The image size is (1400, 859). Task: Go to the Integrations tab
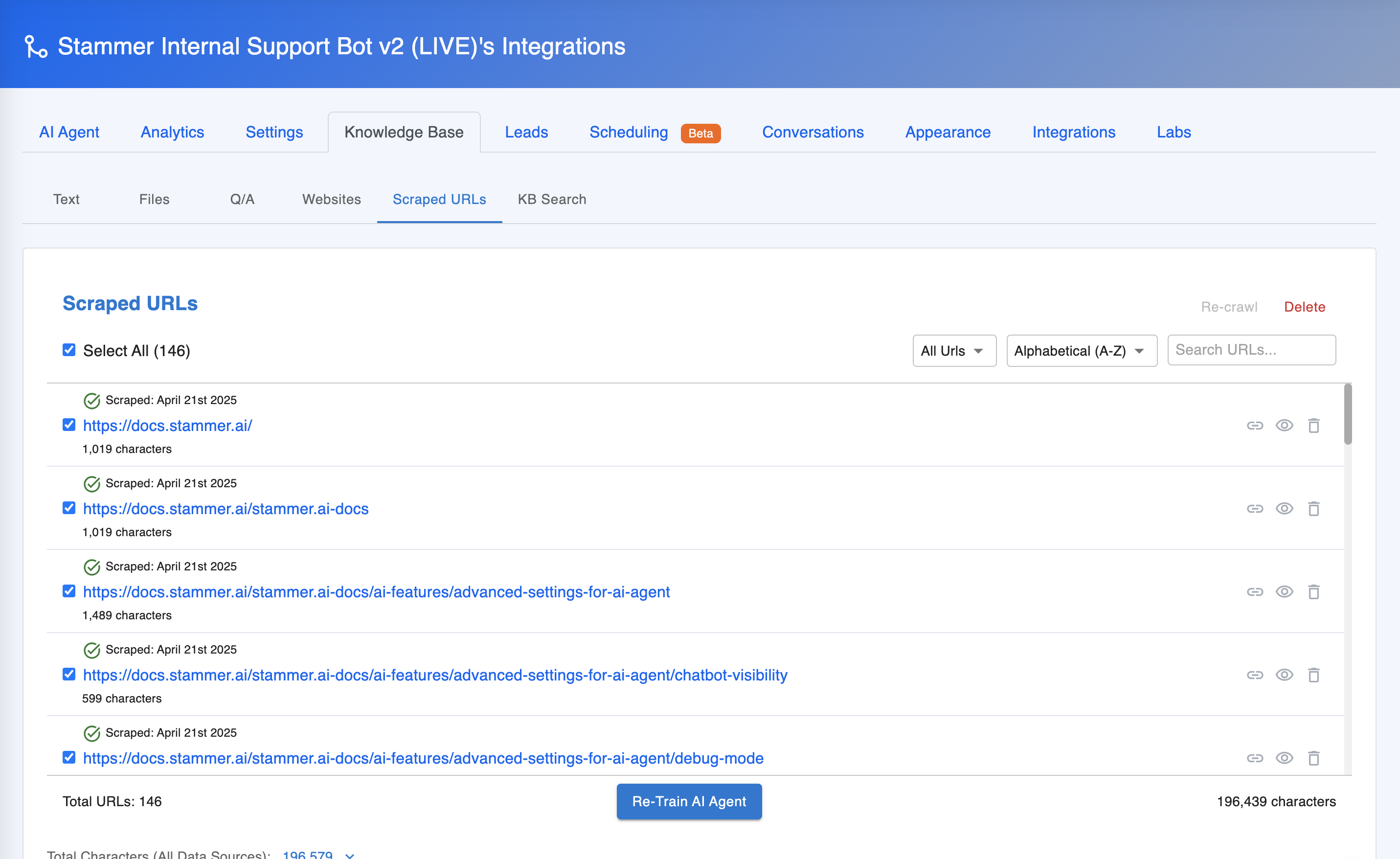(1073, 132)
